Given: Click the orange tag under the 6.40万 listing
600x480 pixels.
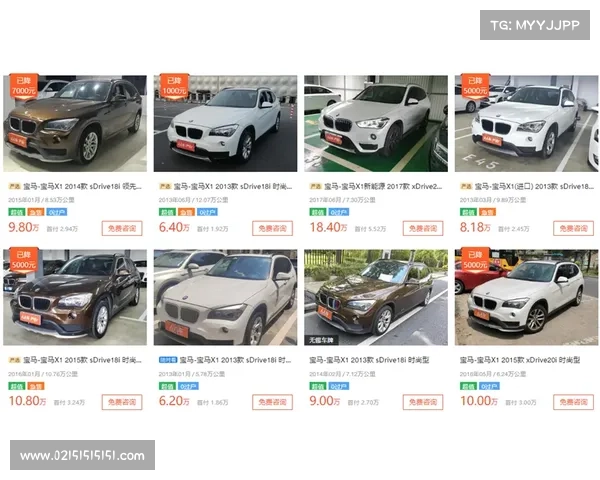Looking at the screenshot, I should tap(186, 212).
